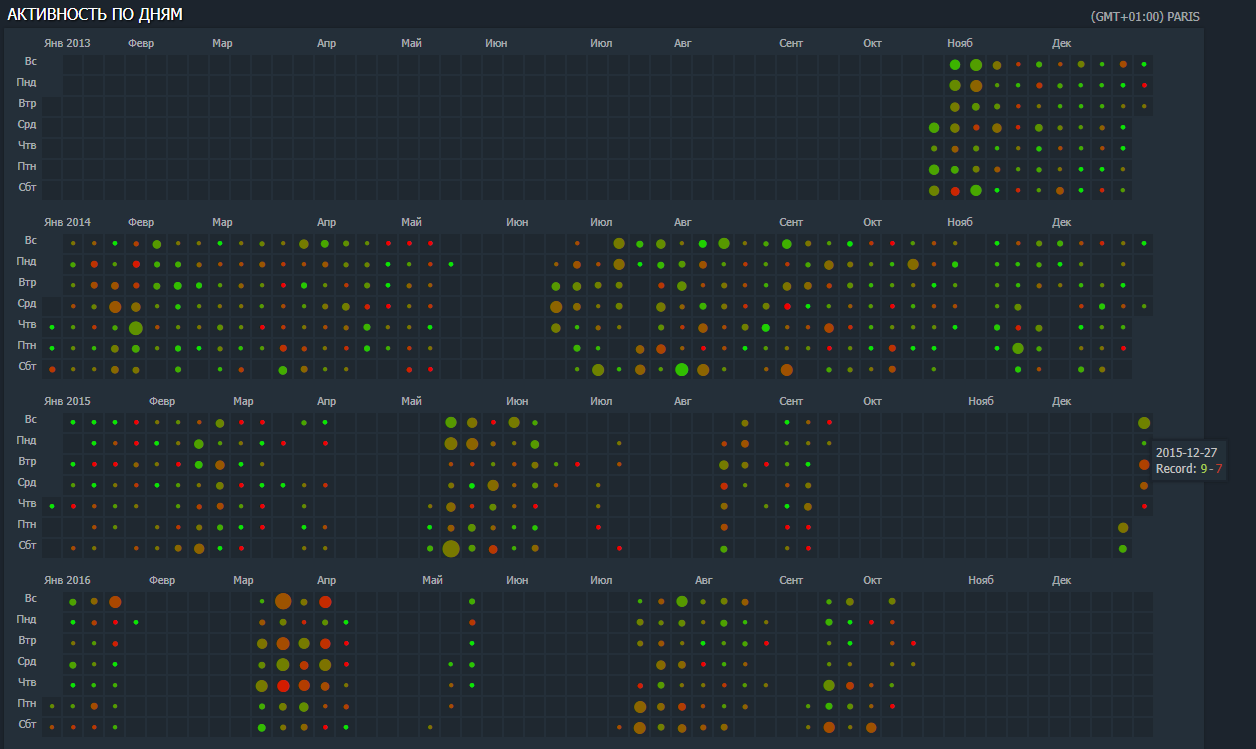Select the "Янв 2015" year label

pyautogui.click(x=67, y=401)
